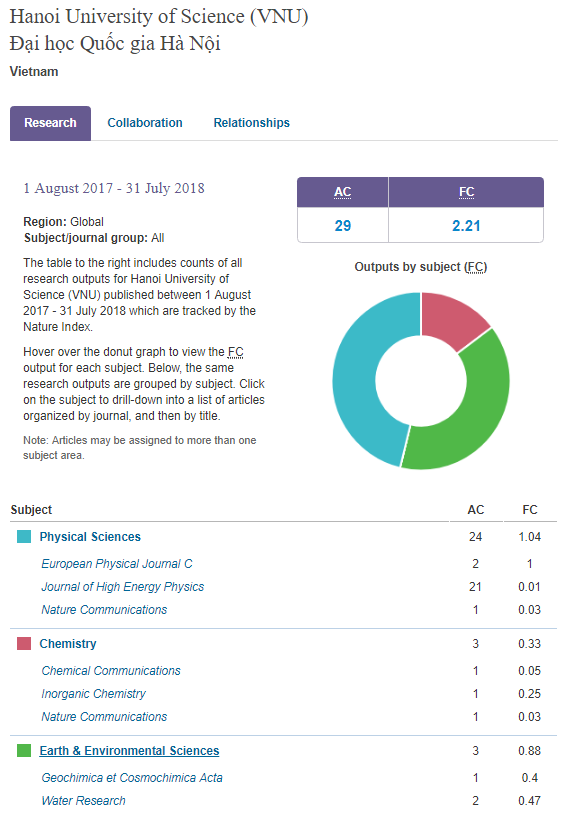Click the green Earth & Environmental Sciences square
Image resolution: width=565 pixels, height=827 pixels.
pyautogui.click(x=24, y=751)
